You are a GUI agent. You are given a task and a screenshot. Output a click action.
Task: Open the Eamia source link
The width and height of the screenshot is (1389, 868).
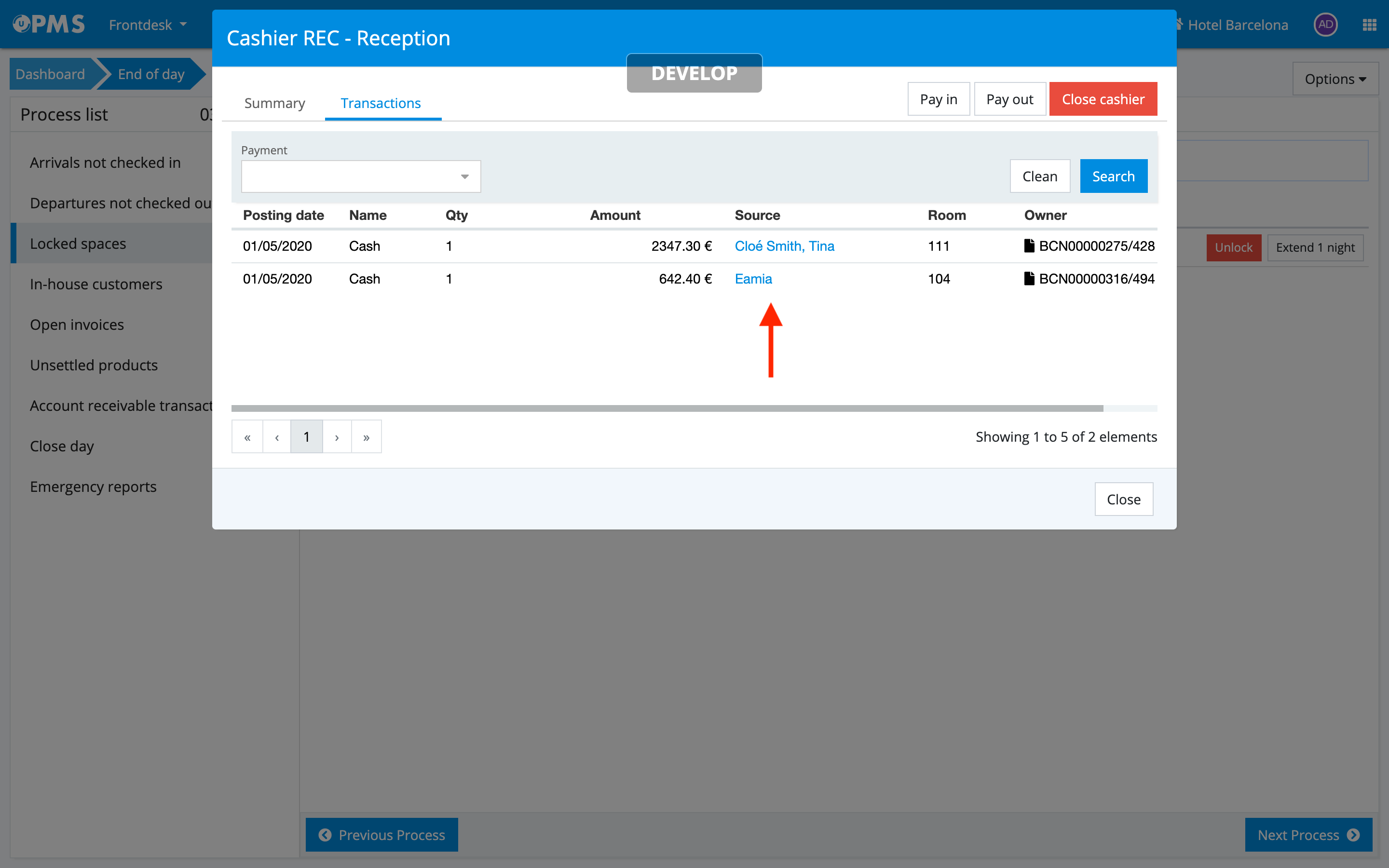pos(753,279)
